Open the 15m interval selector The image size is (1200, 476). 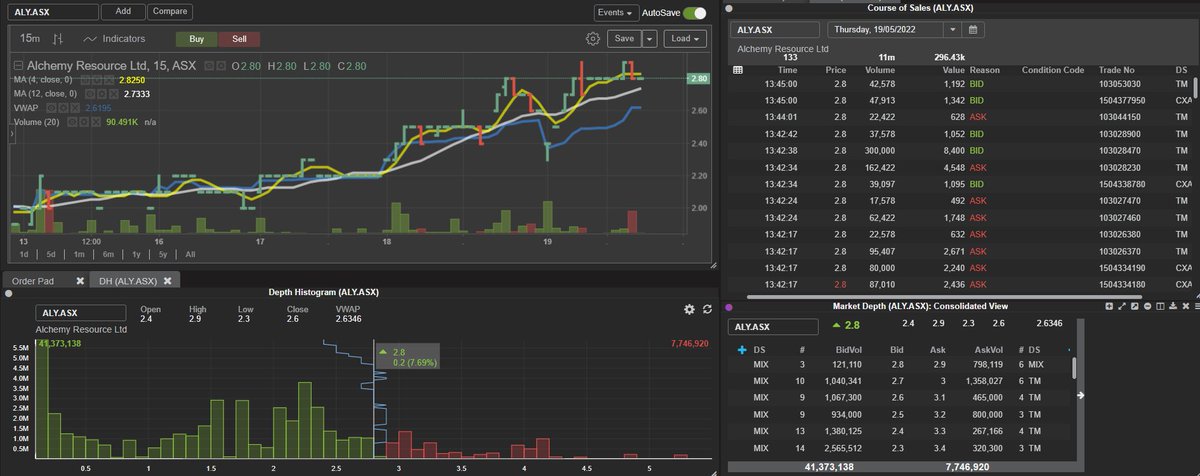[30, 39]
